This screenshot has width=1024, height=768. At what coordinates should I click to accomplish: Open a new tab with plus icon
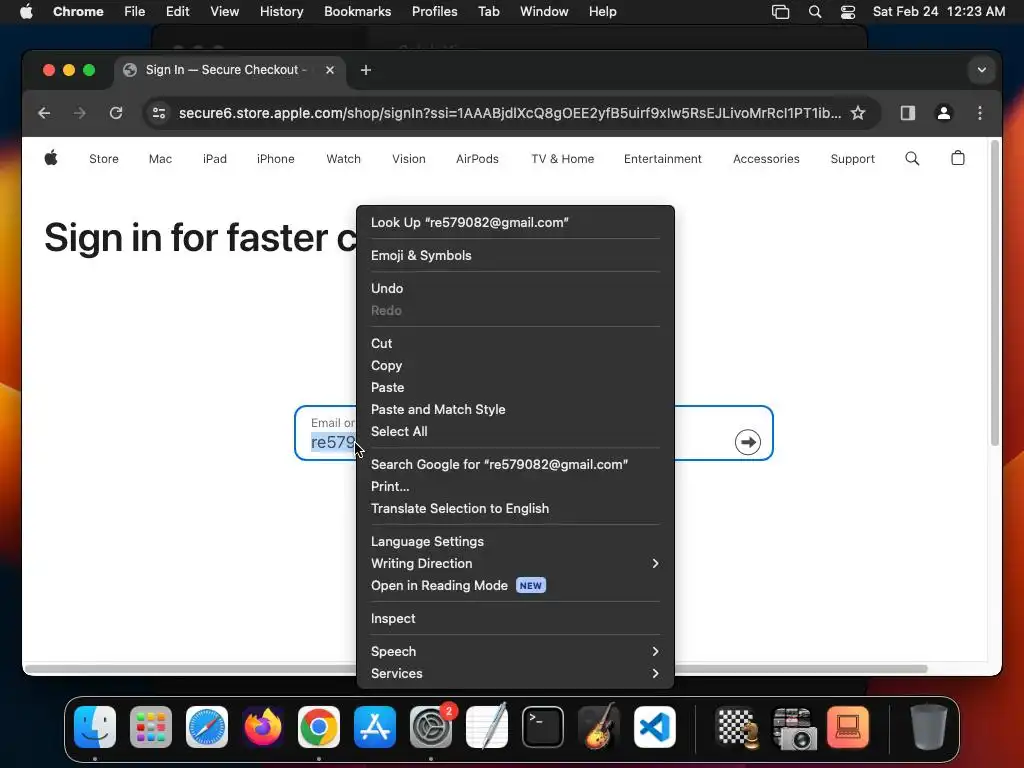[366, 70]
